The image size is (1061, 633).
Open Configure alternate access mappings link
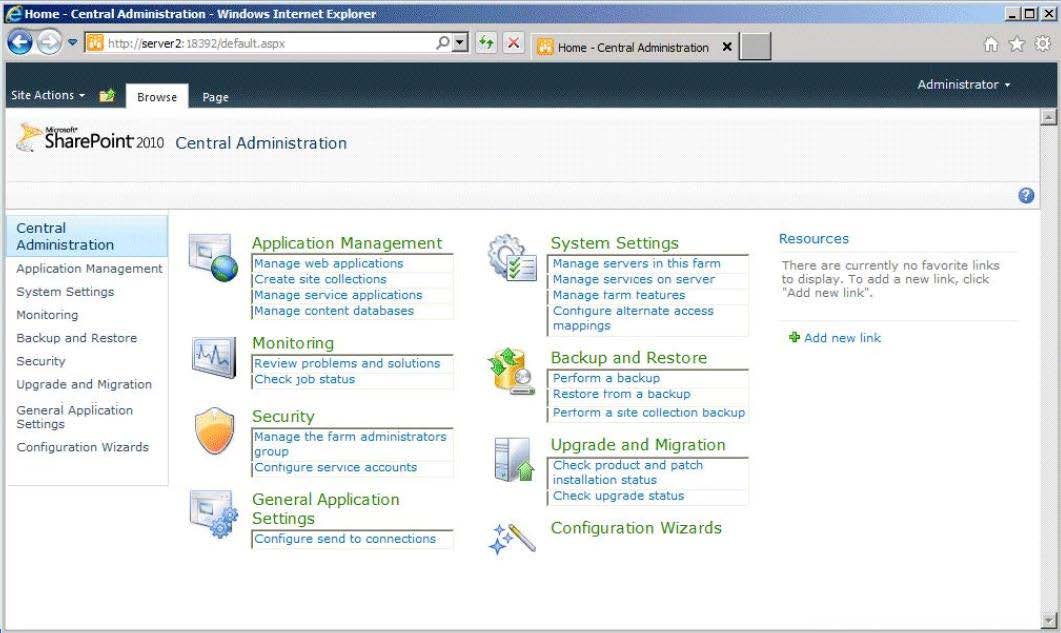(633, 318)
